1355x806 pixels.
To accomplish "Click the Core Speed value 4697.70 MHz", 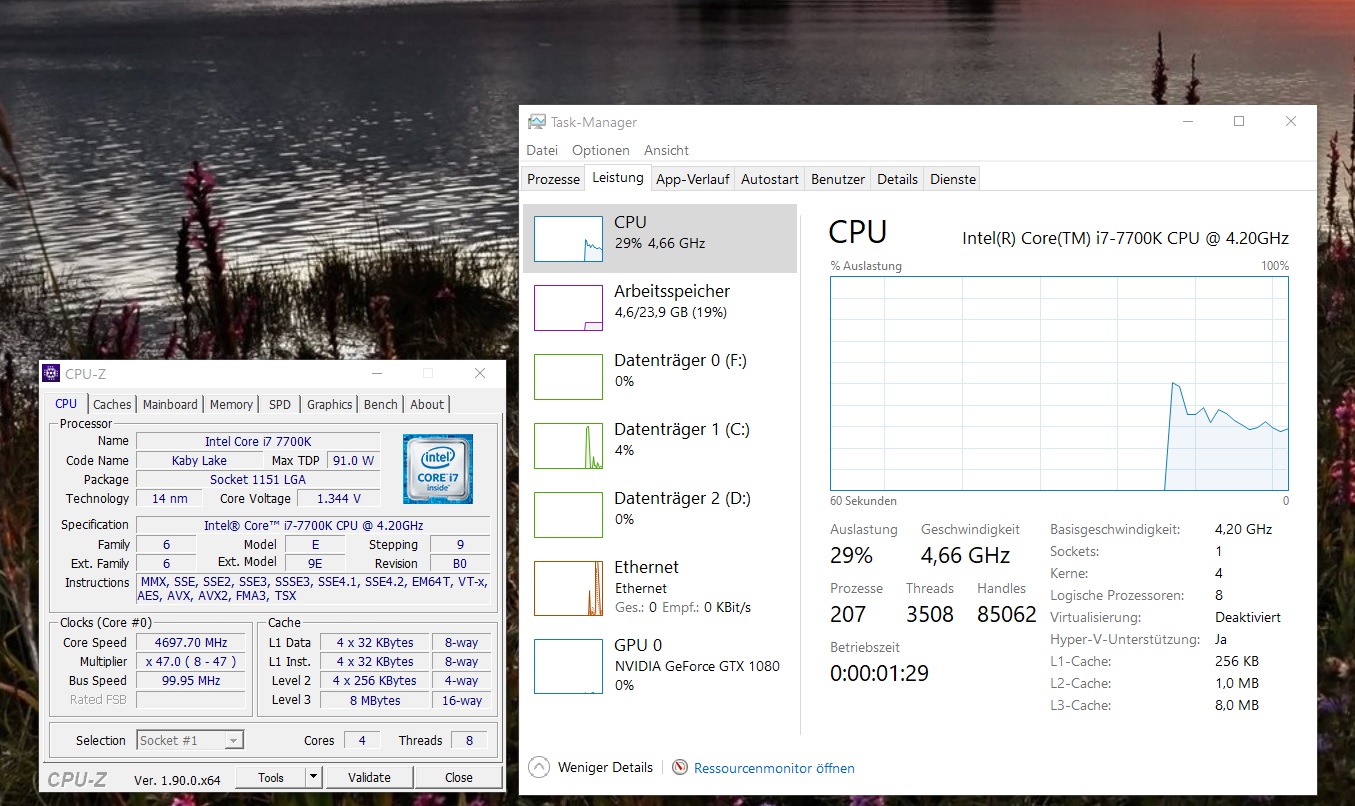I will coord(191,642).
